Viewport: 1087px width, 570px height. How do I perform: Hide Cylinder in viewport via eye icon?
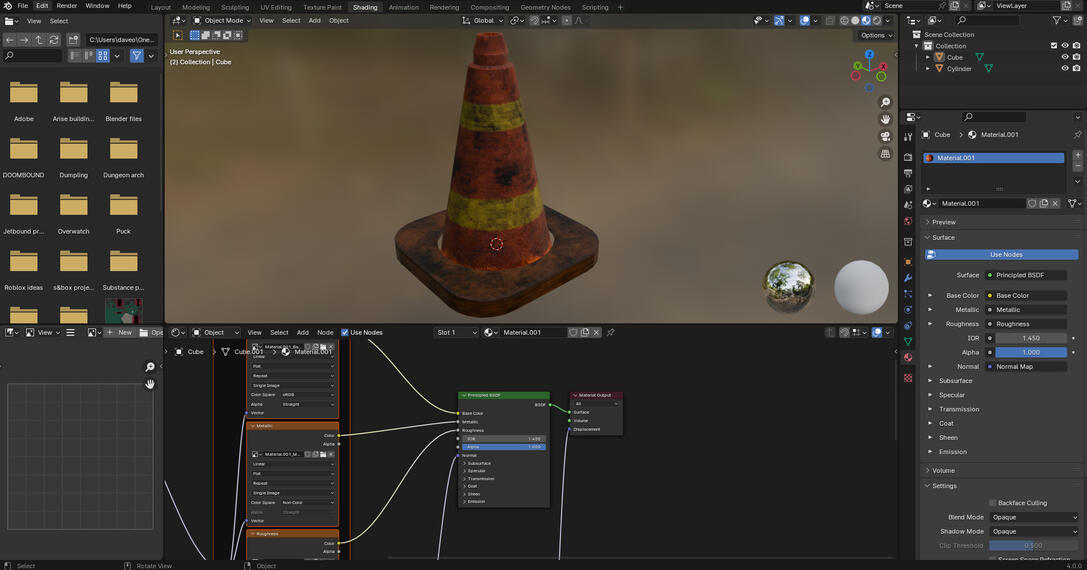click(x=1065, y=69)
